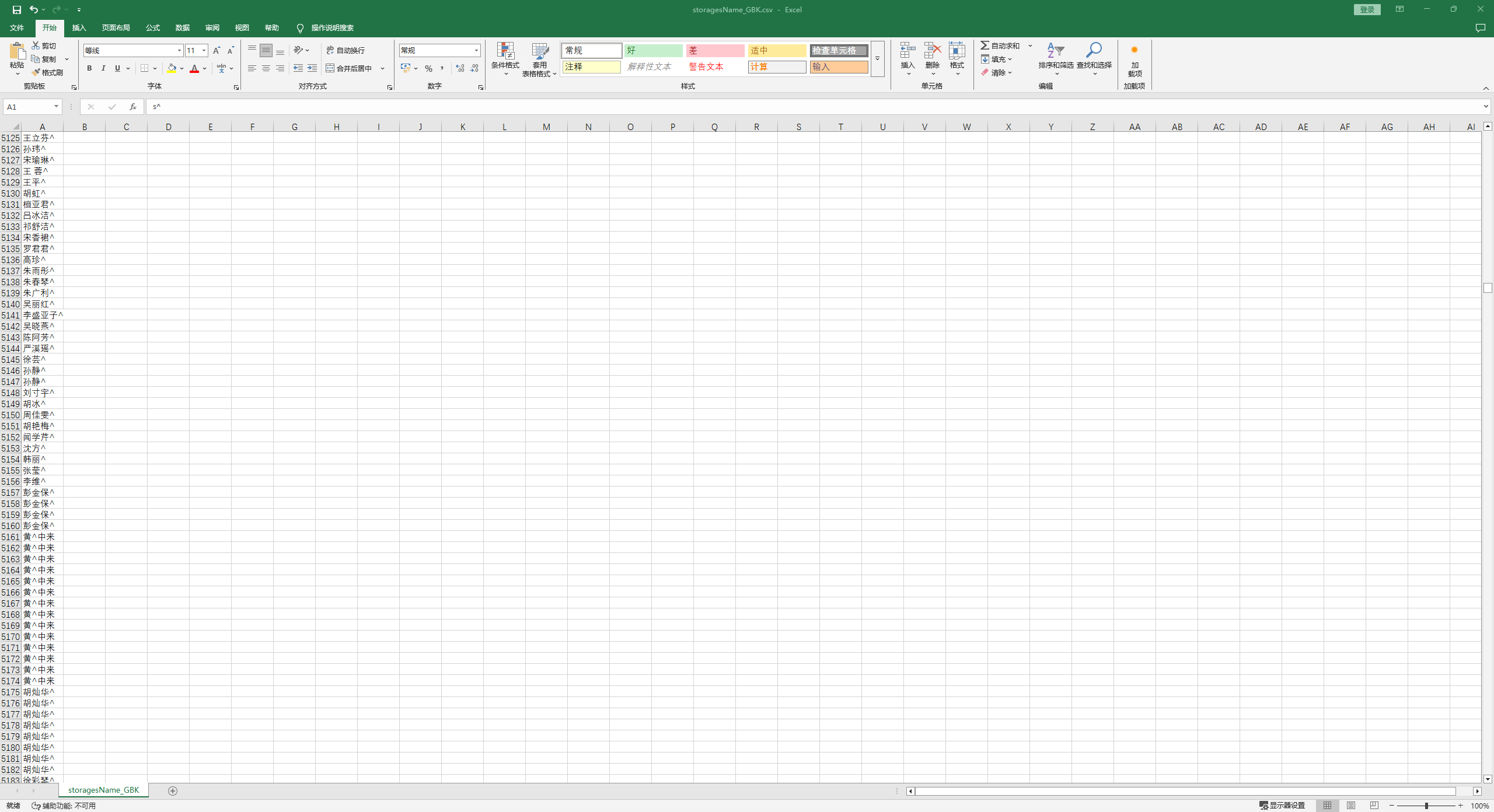
Task: Open the File (文件) menu
Action: click(x=17, y=27)
